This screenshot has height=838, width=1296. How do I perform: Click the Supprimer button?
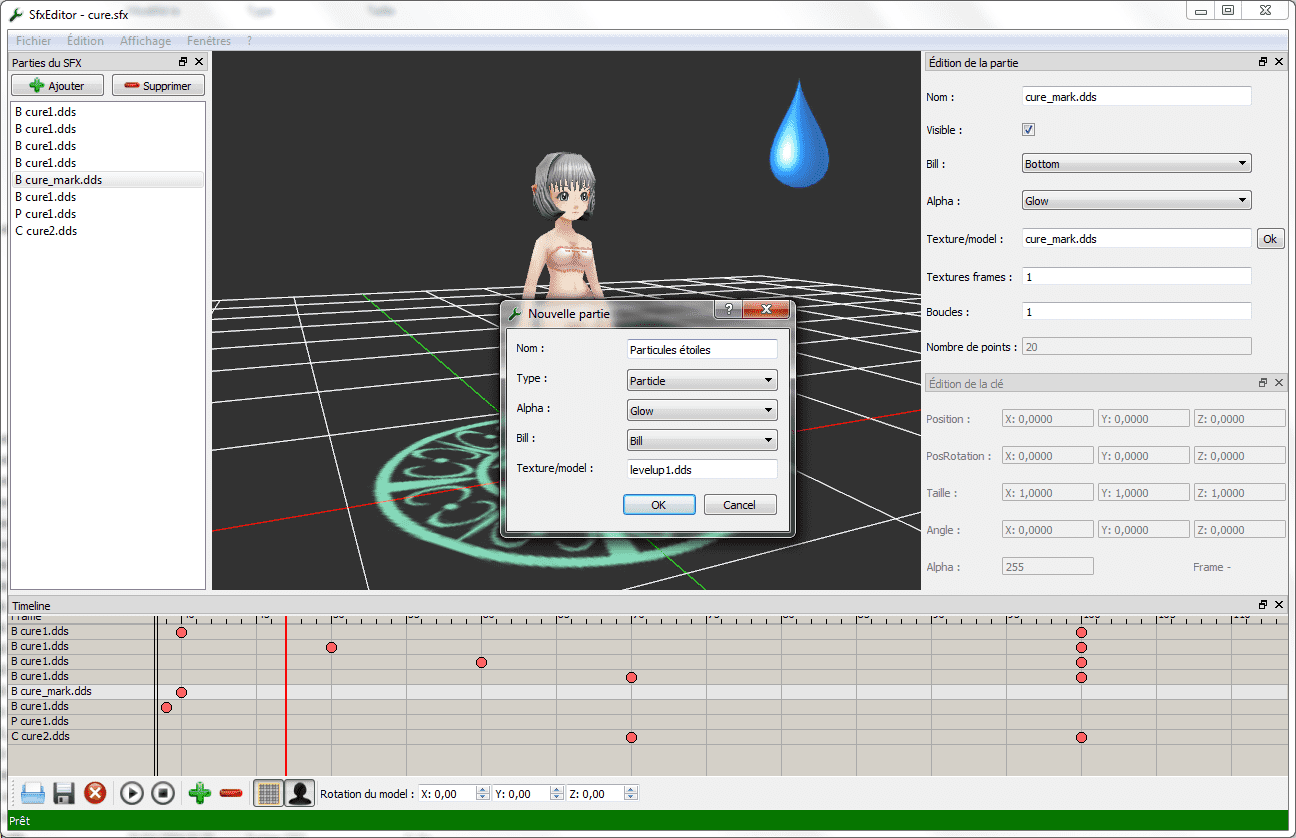click(158, 86)
